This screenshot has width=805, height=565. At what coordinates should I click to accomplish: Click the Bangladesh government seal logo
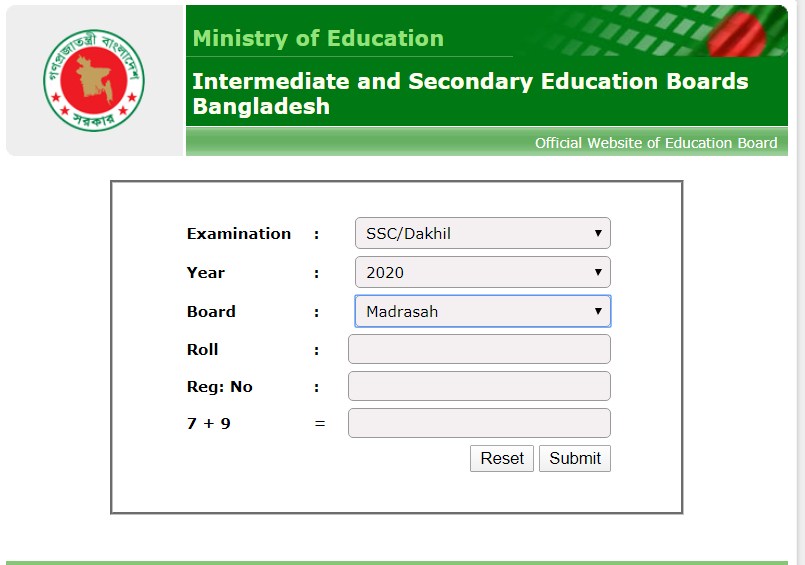tap(94, 80)
